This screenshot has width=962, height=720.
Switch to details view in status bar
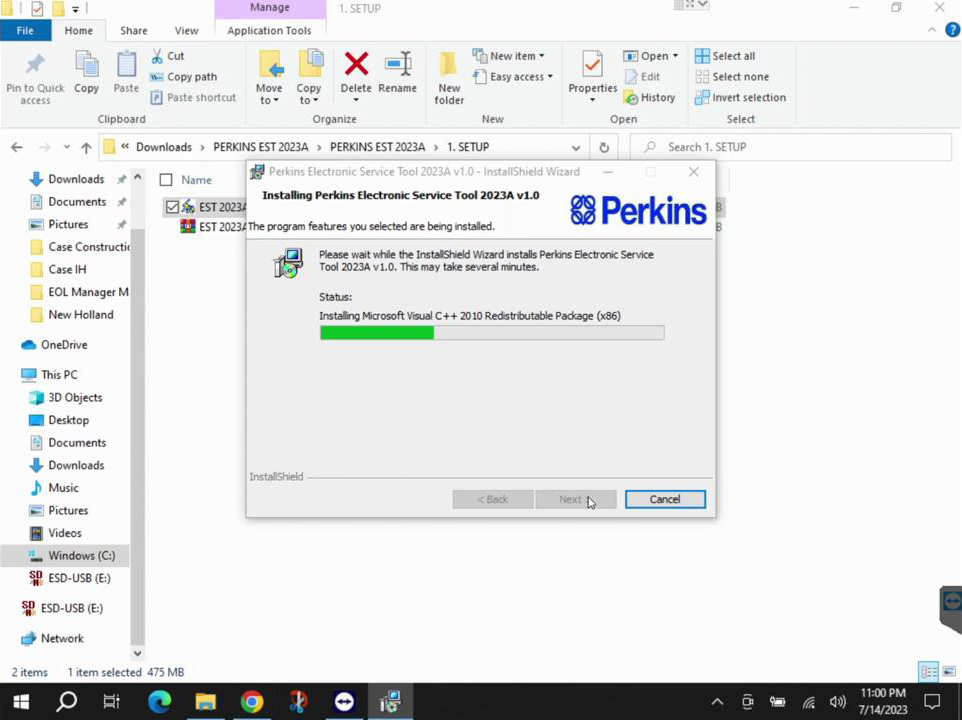[929, 672]
